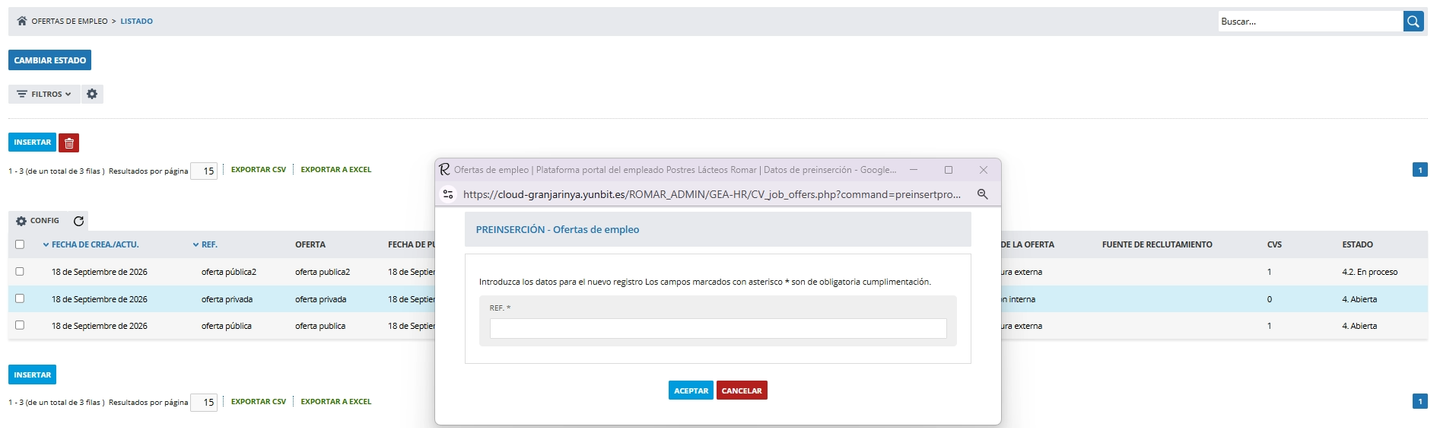Click the magnifier search button
Viewport: 1440px width, 428px height.
[1413, 21]
